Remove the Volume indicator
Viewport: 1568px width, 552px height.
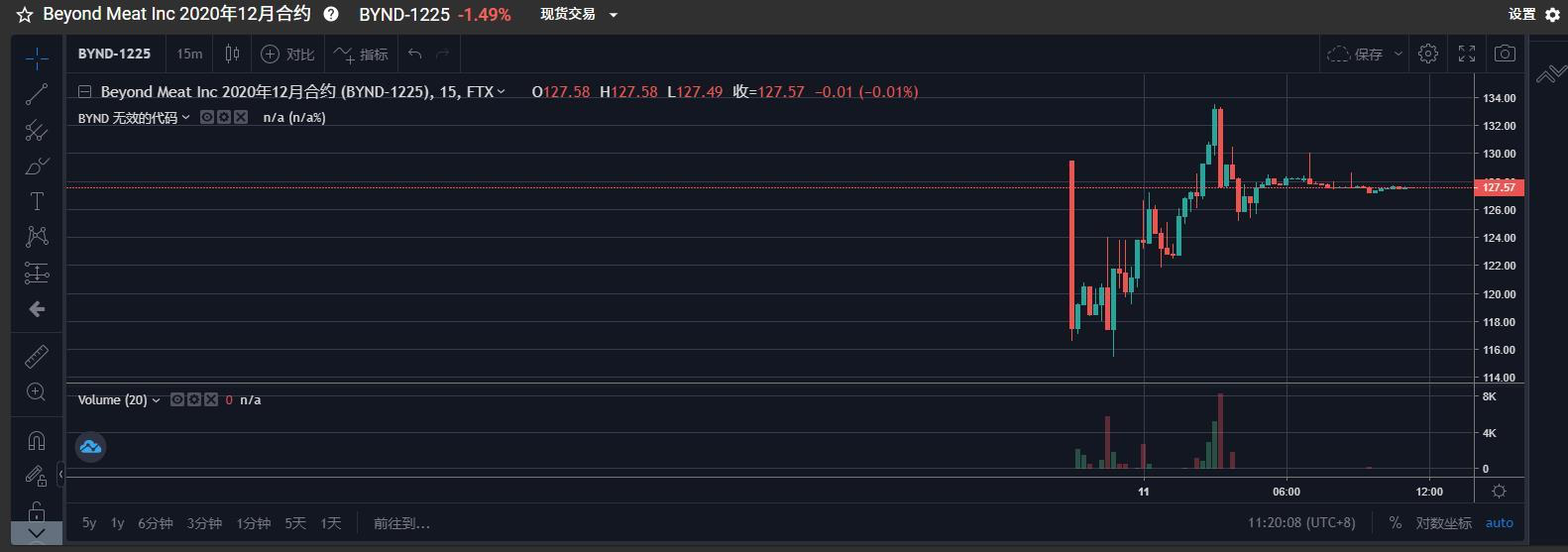pos(210,399)
